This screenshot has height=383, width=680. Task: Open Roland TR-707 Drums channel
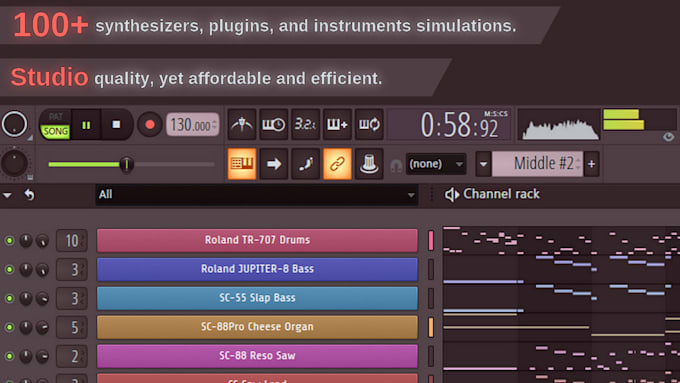257,240
